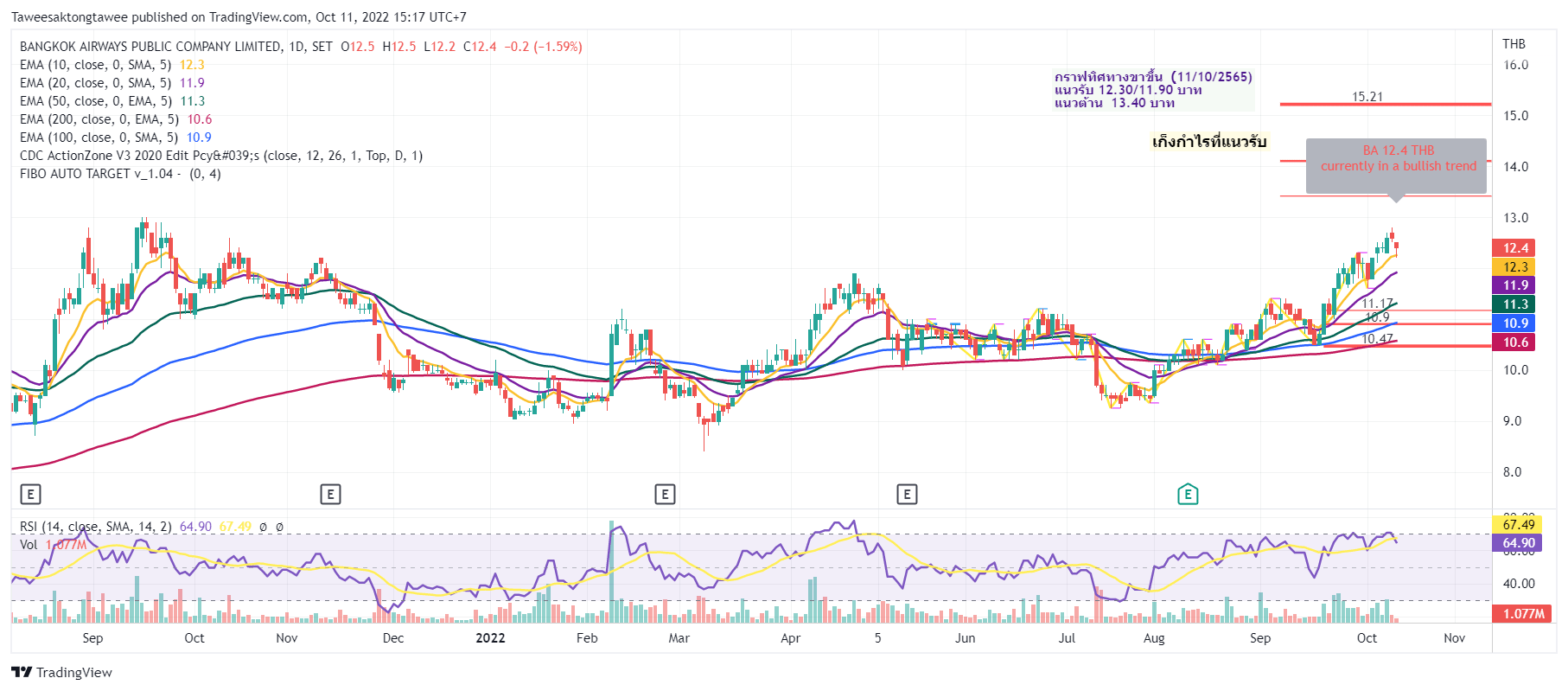Screen dimensions: 1568x691
Task: Select the bold Thai annotation เก็งกำไรที่แนวรับ
Action: (1209, 142)
